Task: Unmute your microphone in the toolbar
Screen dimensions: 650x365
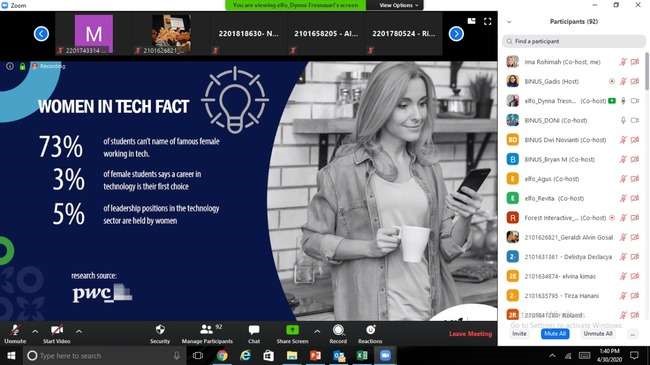Action: 15,330
